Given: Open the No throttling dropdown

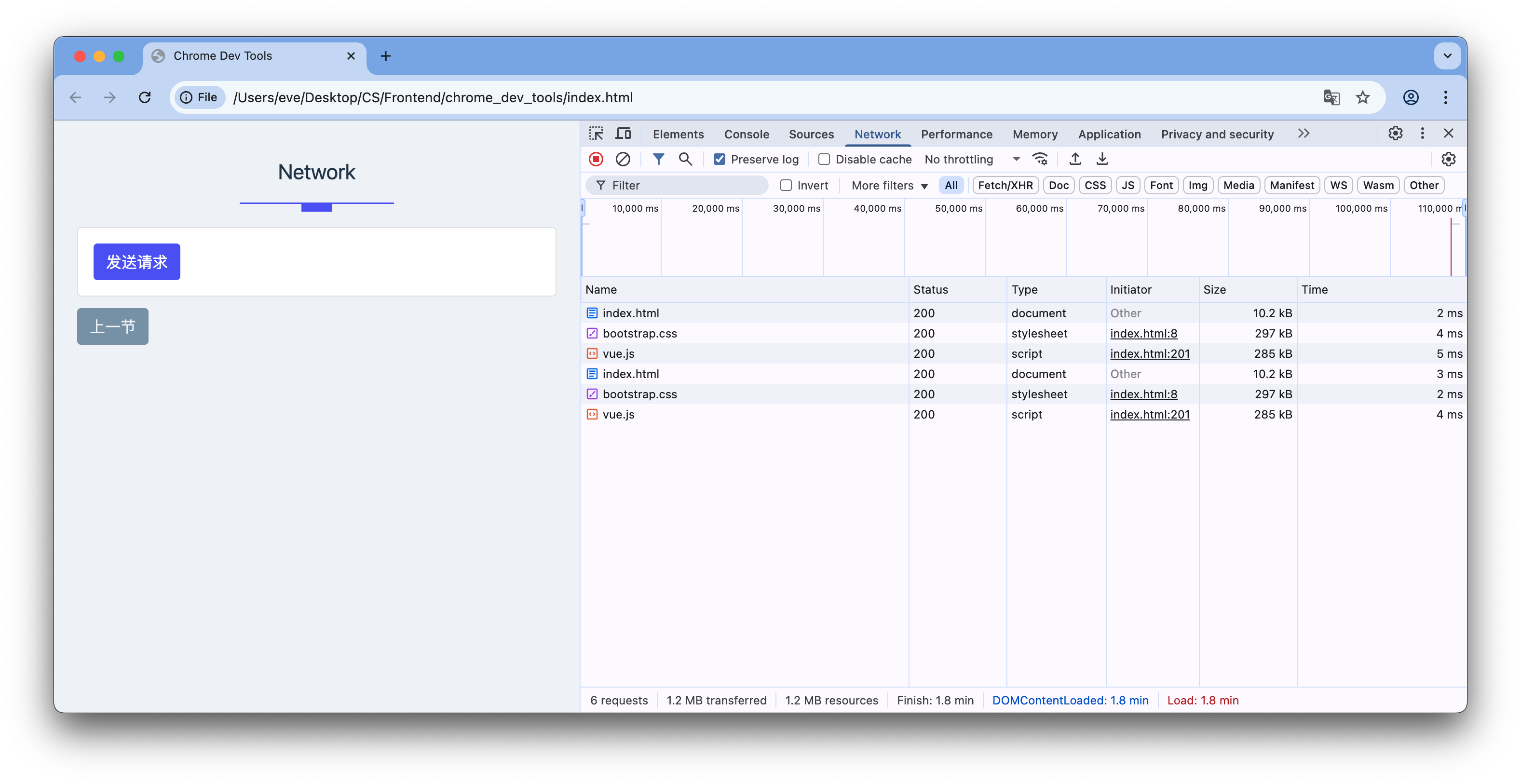Looking at the screenshot, I should click(971, 160).
